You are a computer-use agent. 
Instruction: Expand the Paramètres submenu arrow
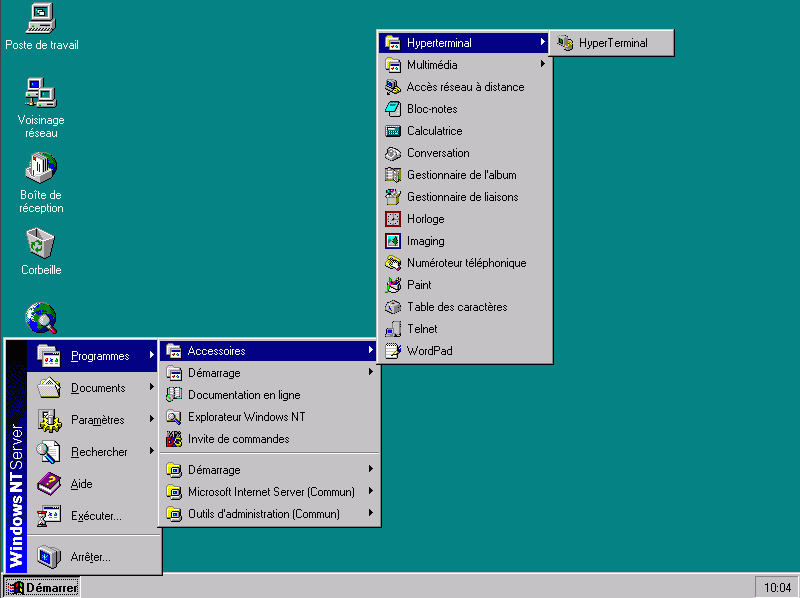[152, 419]
